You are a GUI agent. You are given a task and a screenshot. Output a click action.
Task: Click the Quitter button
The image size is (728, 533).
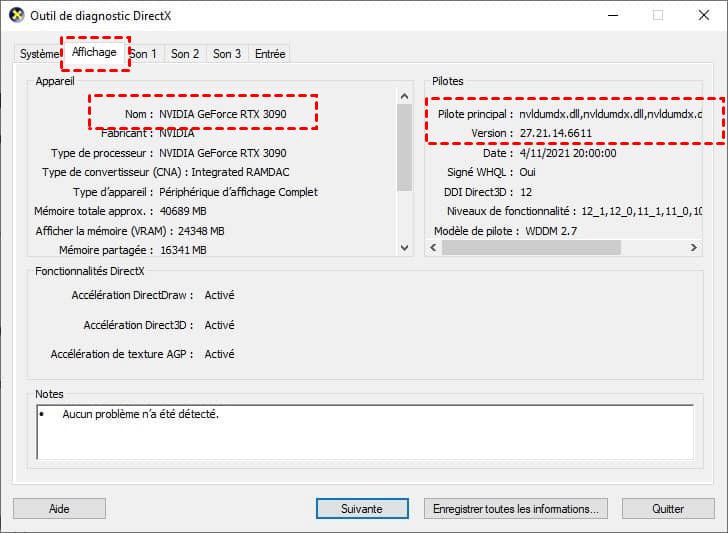coord(668,509)
